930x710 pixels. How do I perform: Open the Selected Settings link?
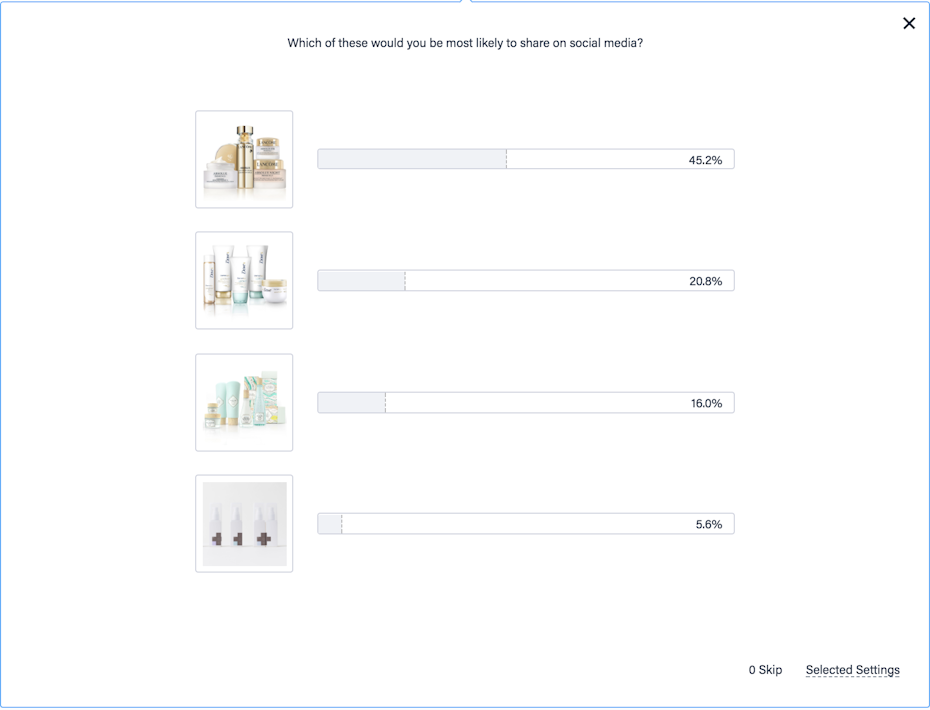click(852, 670)
